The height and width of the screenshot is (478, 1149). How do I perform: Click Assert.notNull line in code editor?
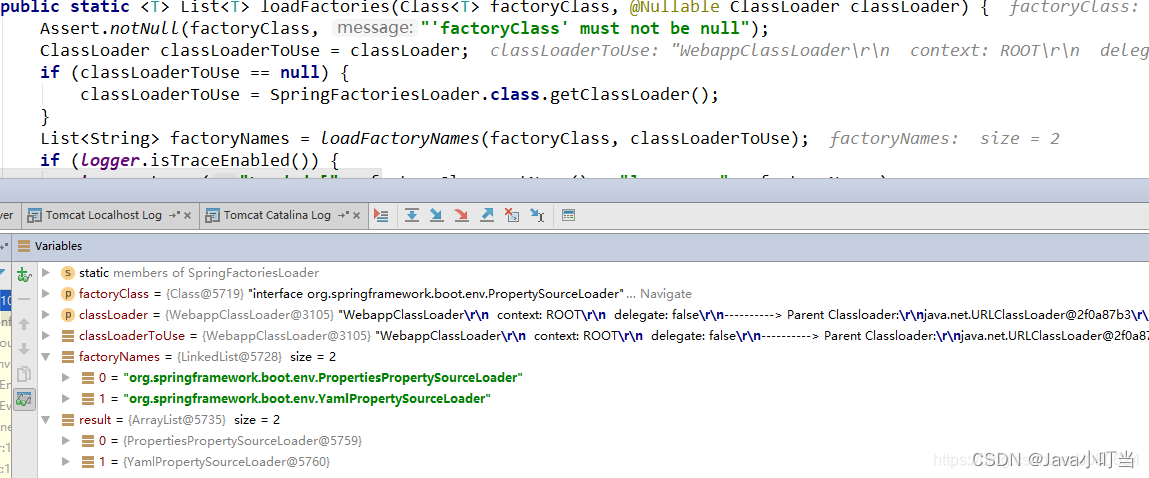[x=404, y=29]
